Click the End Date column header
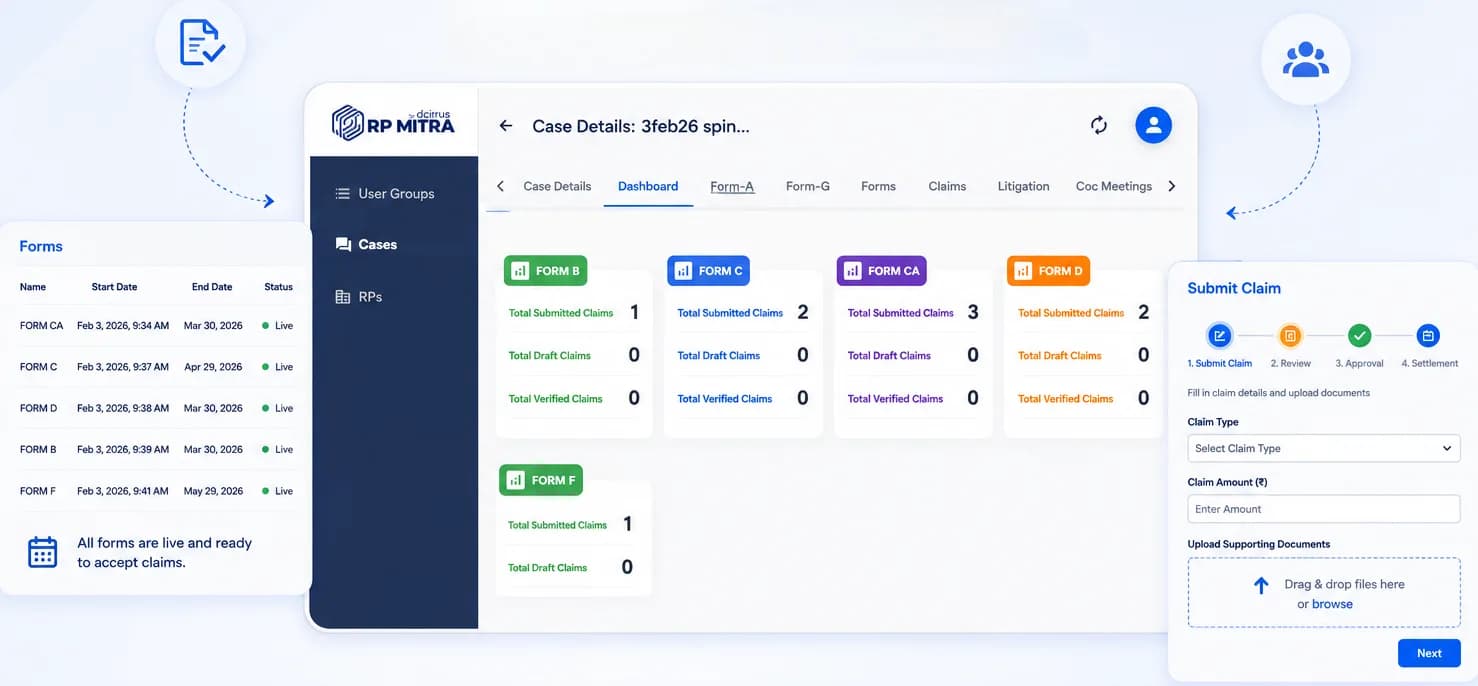Screen dimensions: 1478x686 pos(212,287)
